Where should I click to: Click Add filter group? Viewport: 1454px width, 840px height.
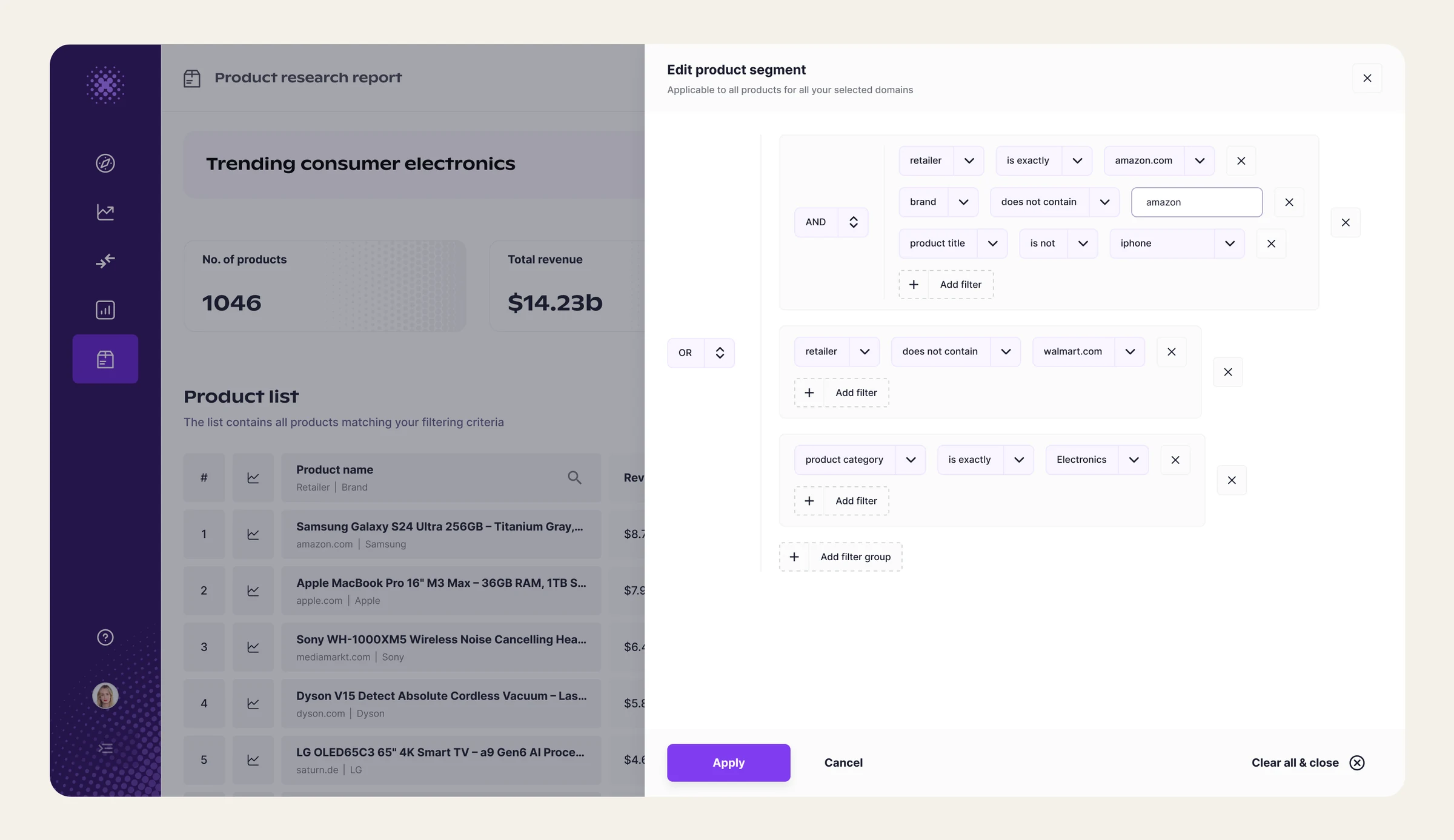840,557
